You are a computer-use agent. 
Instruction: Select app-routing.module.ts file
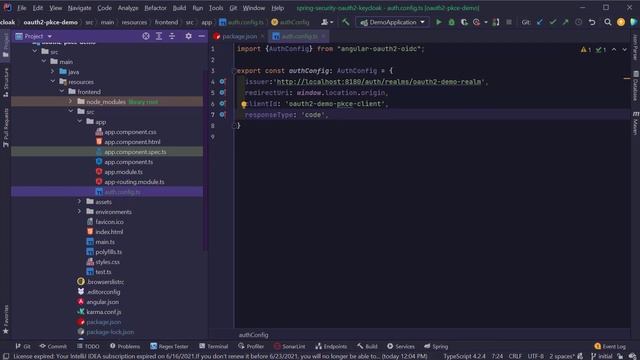pos(134,182)
